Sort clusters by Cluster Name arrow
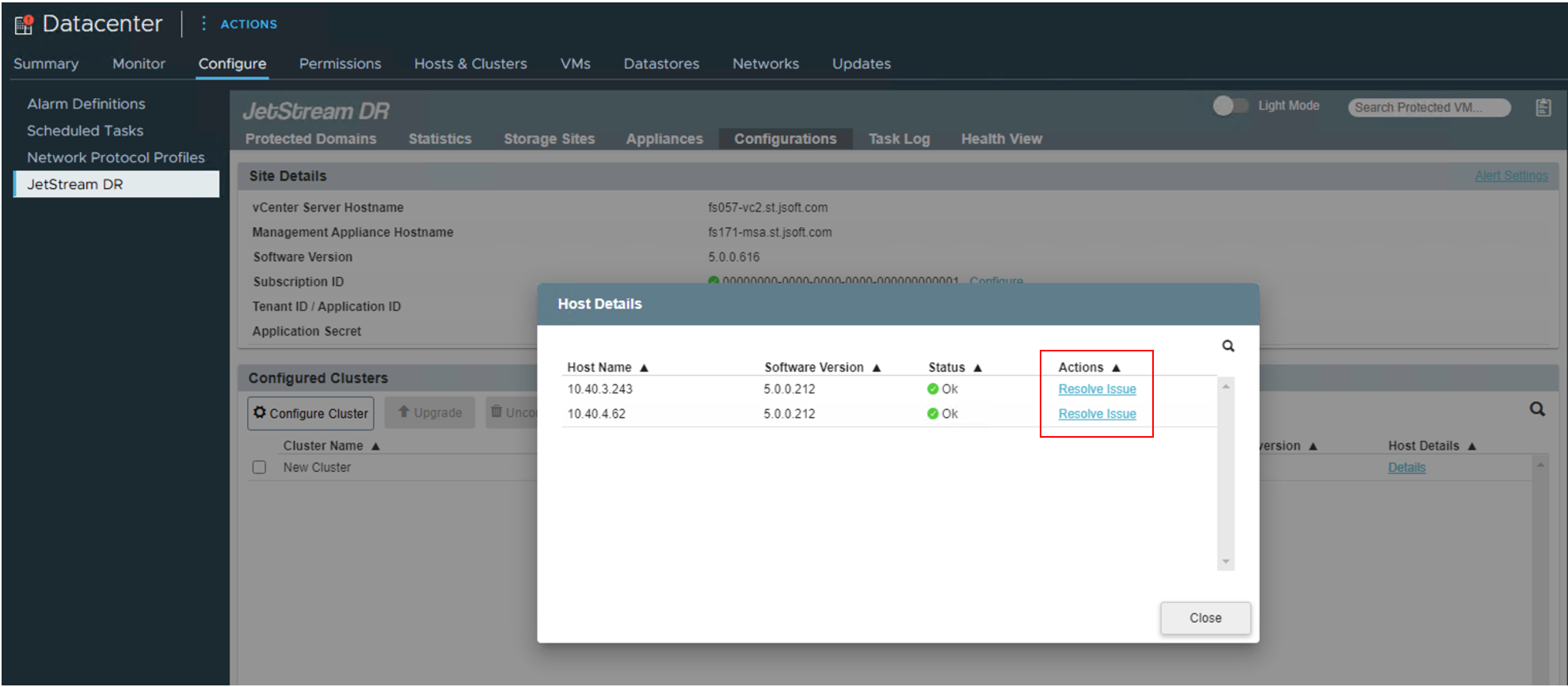The height and width of the screenshot is (687, 1568). coord(375,446)
